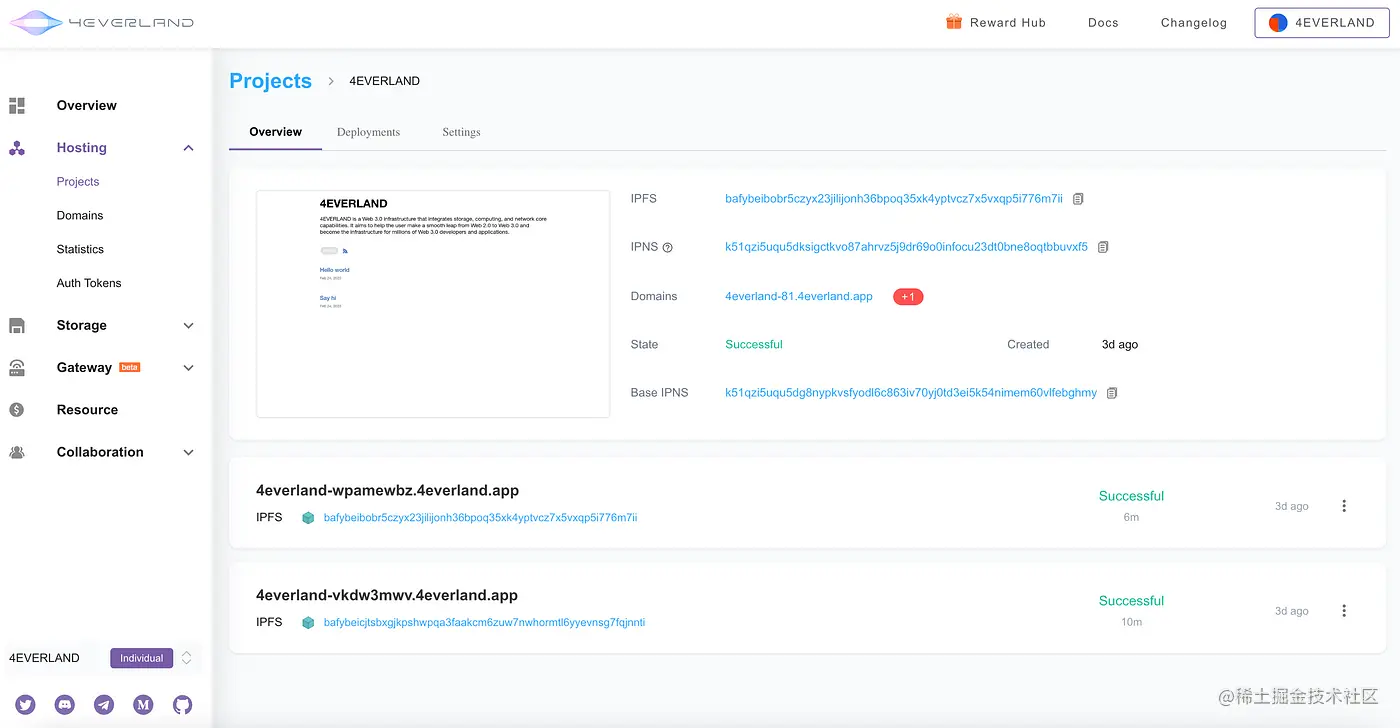Copy the IPFS hash in overview card
This screenshot has height=728, width=1400.
point(1078,199)
